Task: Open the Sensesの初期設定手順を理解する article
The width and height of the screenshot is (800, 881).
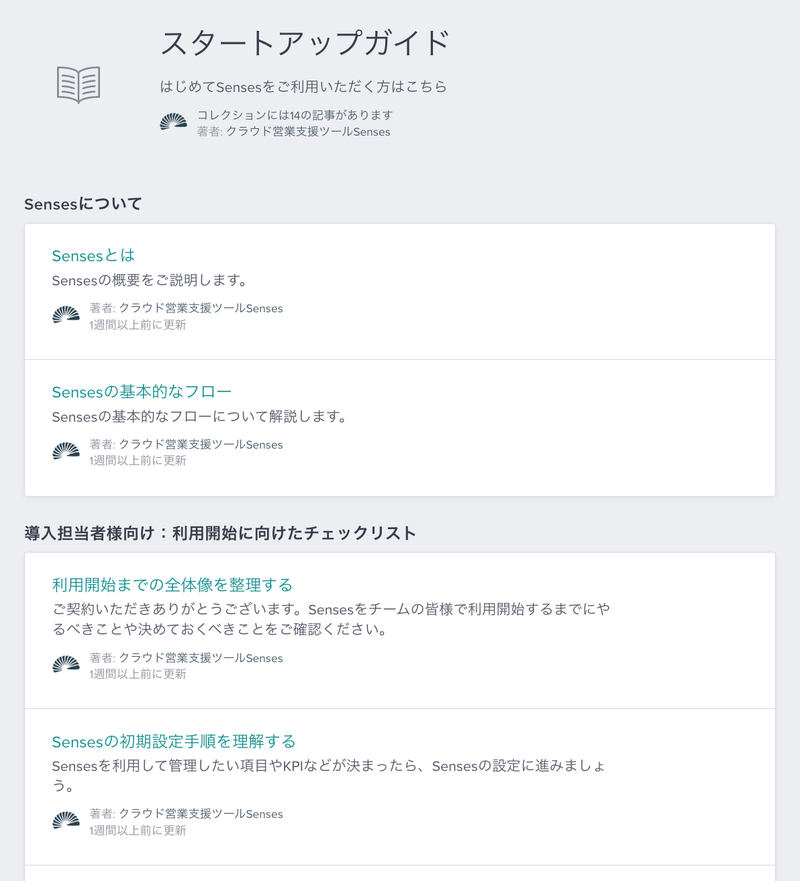Action: pyautogui.click(x=174, y=741)
